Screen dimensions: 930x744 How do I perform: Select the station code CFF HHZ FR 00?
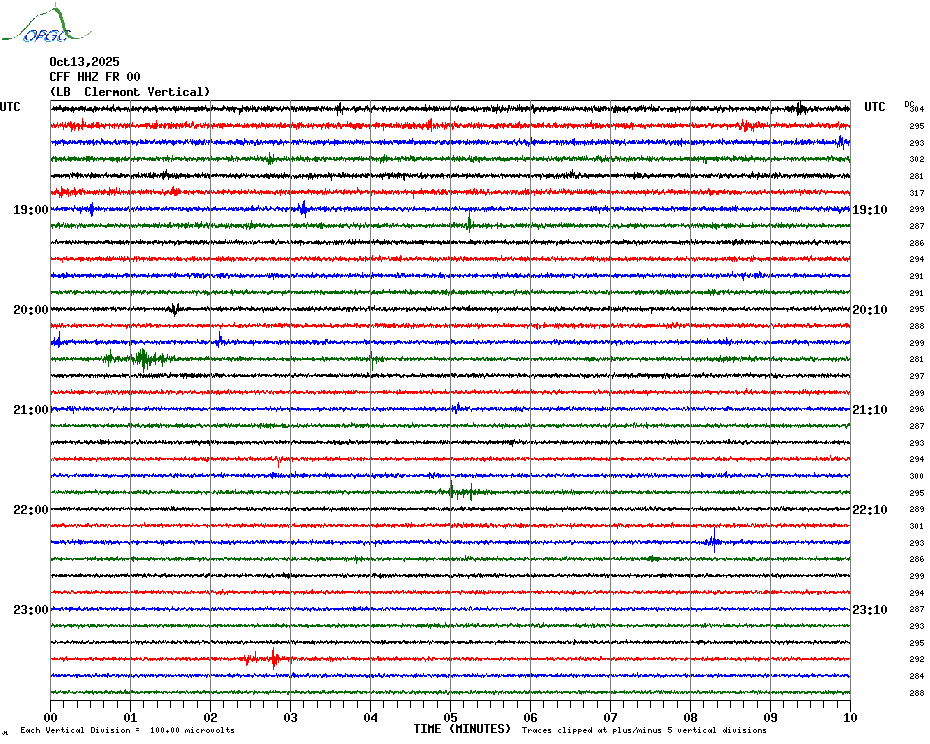tap(95, 77)
